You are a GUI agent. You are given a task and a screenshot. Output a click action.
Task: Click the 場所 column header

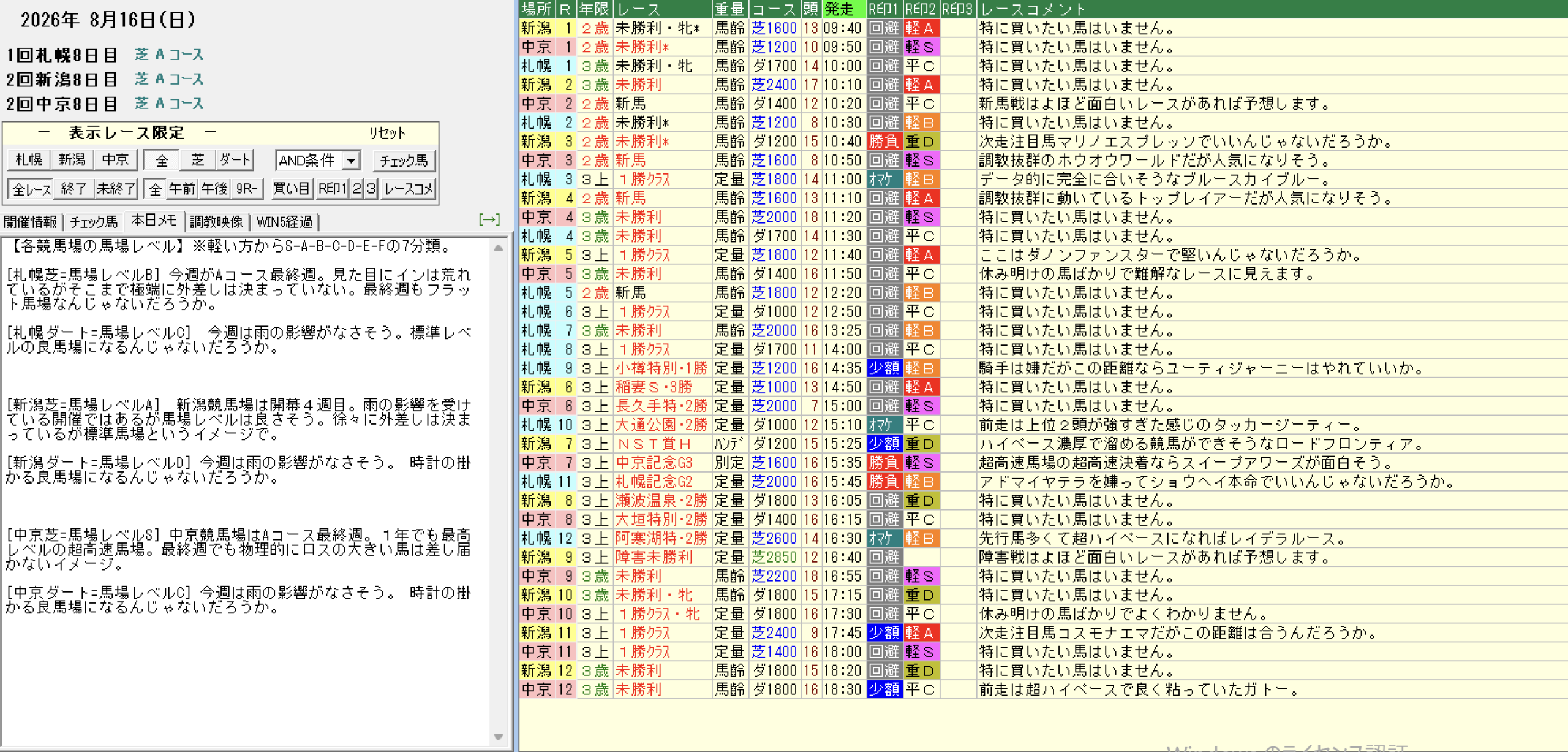point(536,9)
